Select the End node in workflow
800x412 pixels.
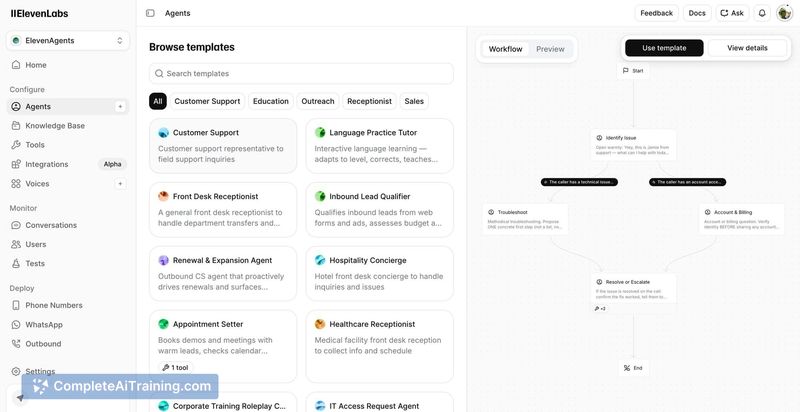click(633, 368)
